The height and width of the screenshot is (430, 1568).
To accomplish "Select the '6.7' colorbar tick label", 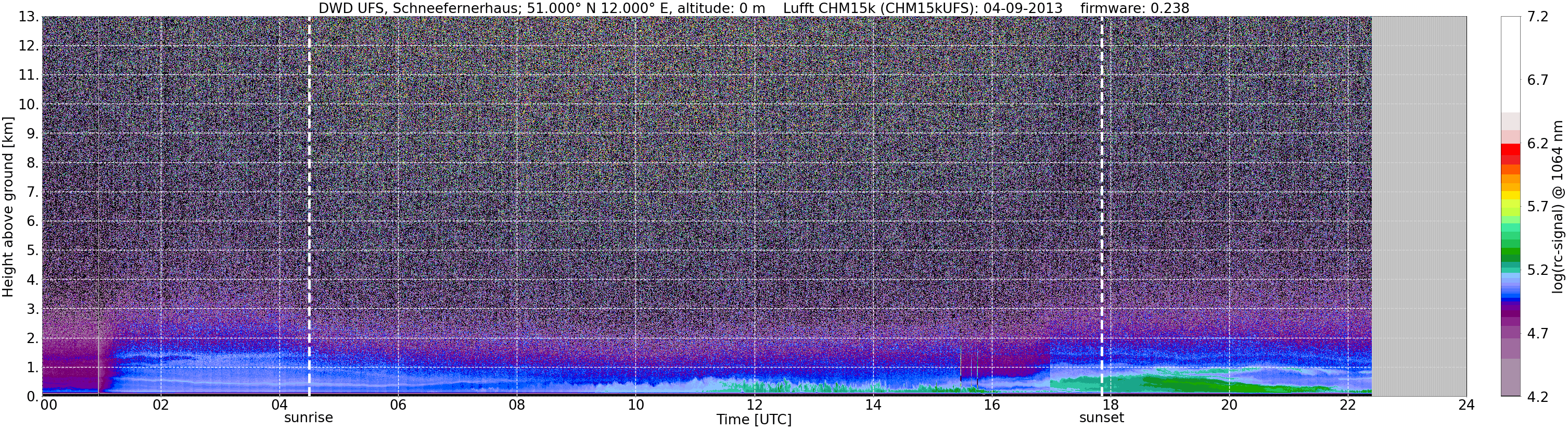I will (1538, 80).
